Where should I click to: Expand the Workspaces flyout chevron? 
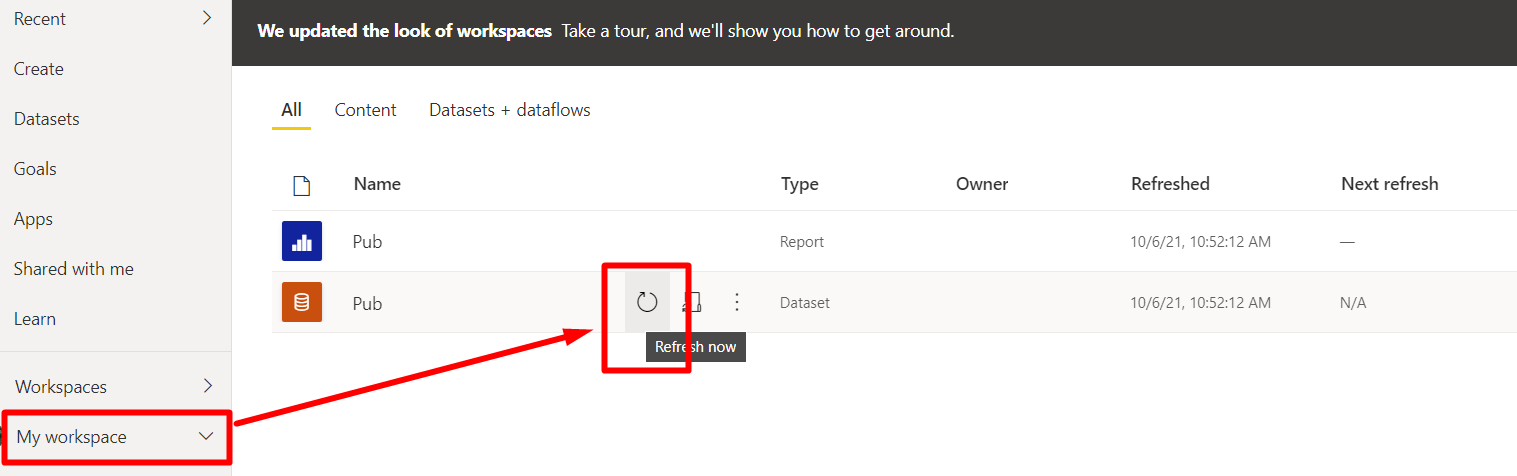(208, 386)
